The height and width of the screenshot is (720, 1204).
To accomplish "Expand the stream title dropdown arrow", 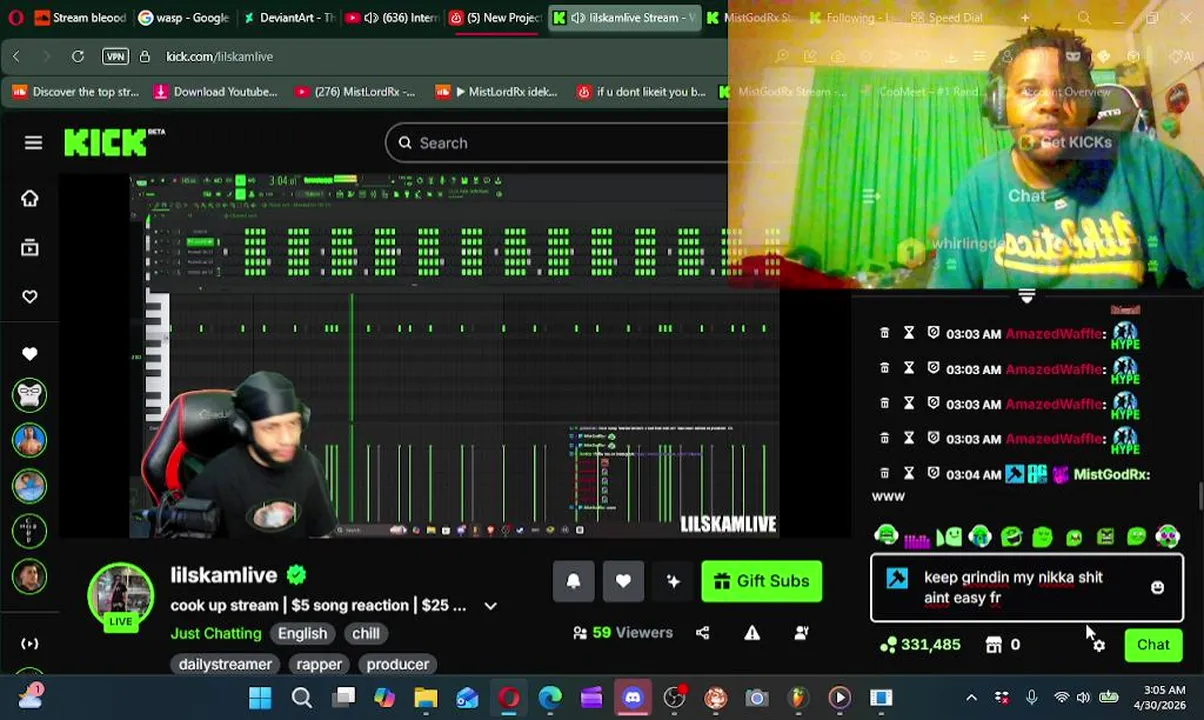I will (x=490, y=606).
